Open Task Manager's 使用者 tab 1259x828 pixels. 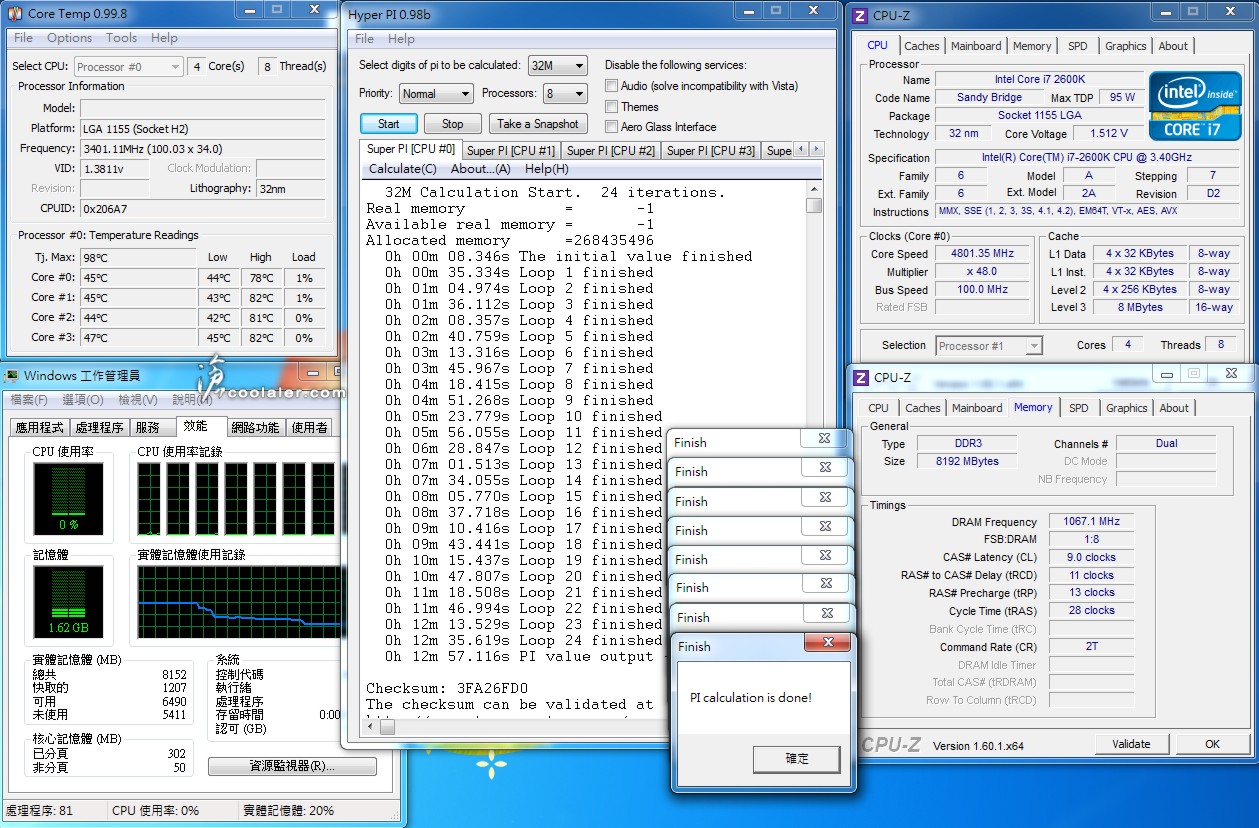309,428
